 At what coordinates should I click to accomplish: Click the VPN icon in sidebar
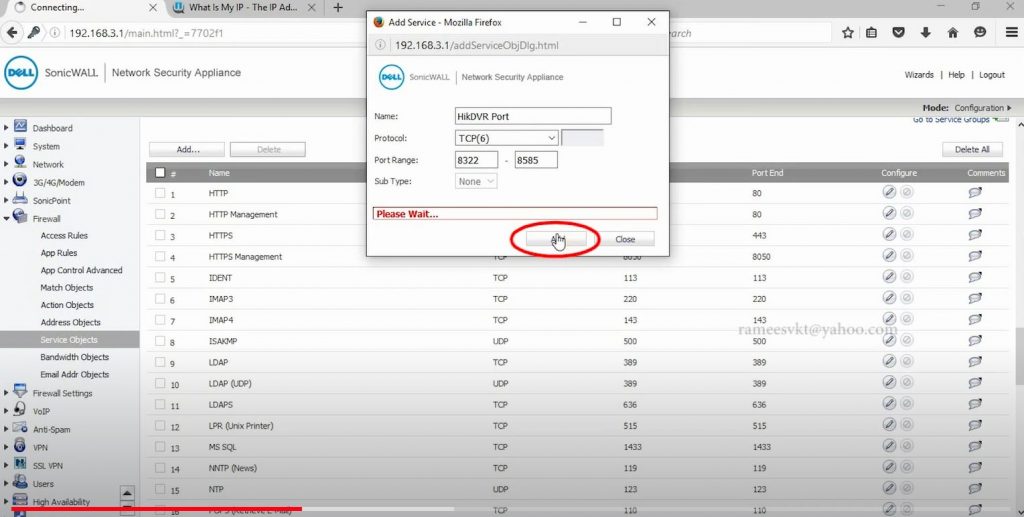point(20,446)
